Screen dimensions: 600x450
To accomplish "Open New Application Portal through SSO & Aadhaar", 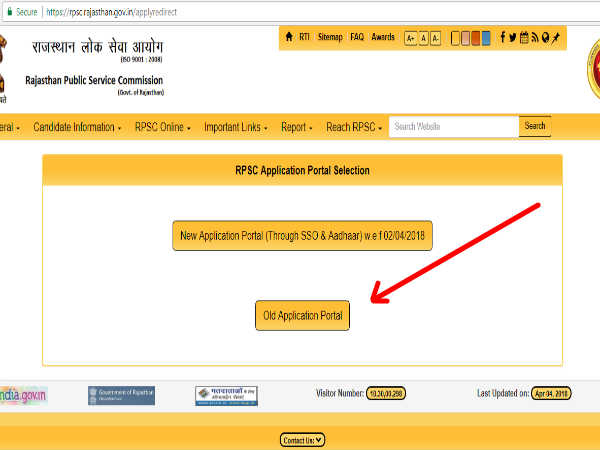I will coord(302,236).
